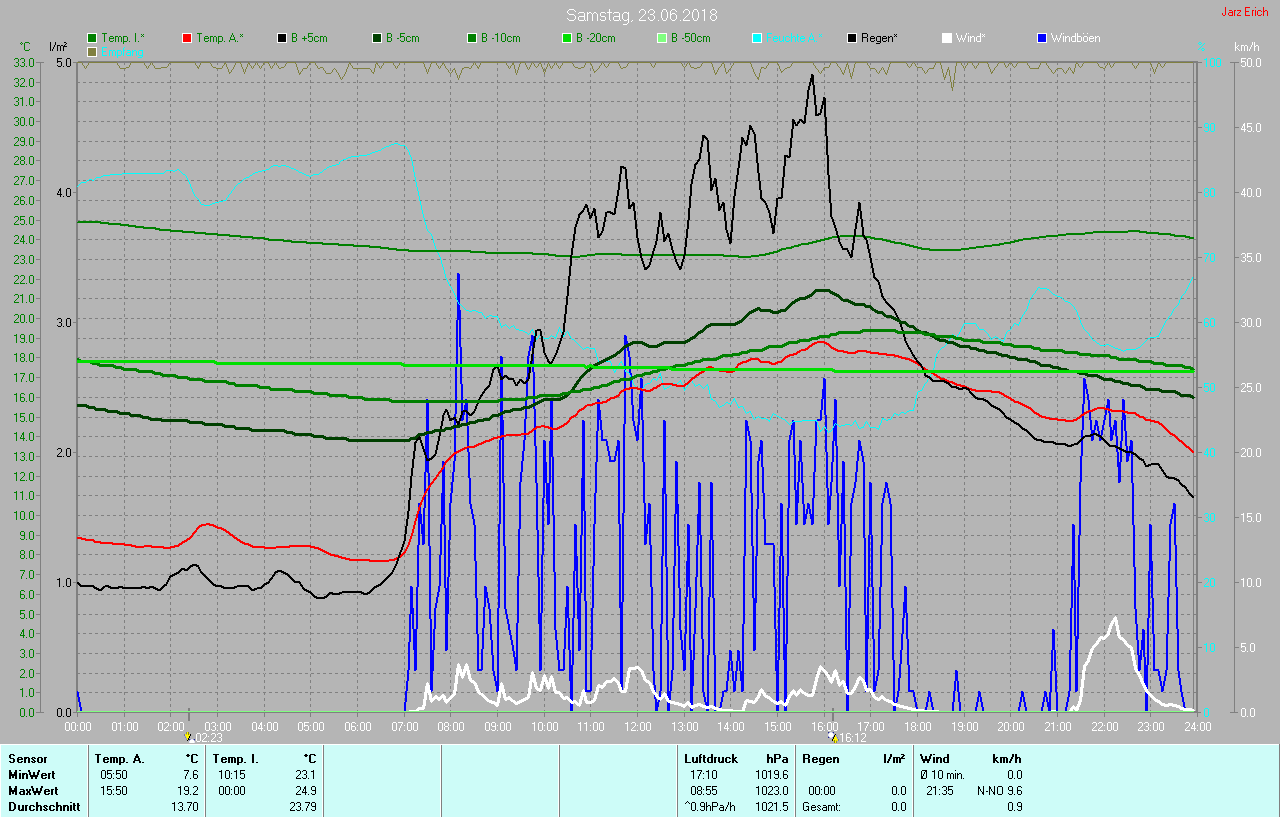Screen dimensions: 1280x817
Task: Click the B -10cm legend label
Action: coord(500,38)
